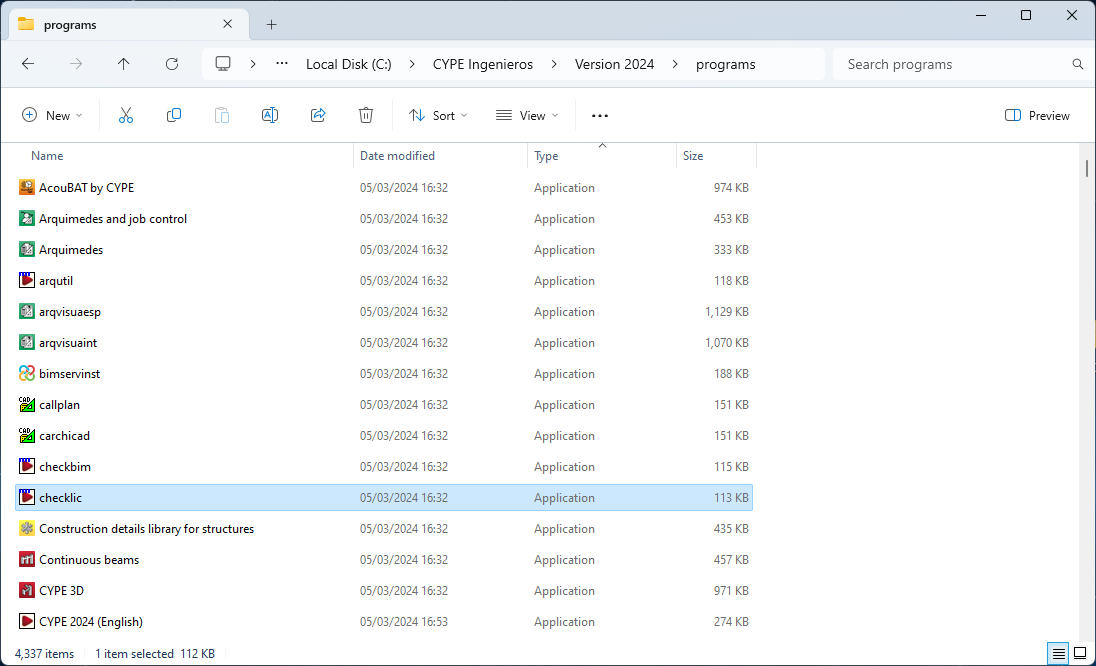Click the Construction details library icon

(x=27, y=528)
